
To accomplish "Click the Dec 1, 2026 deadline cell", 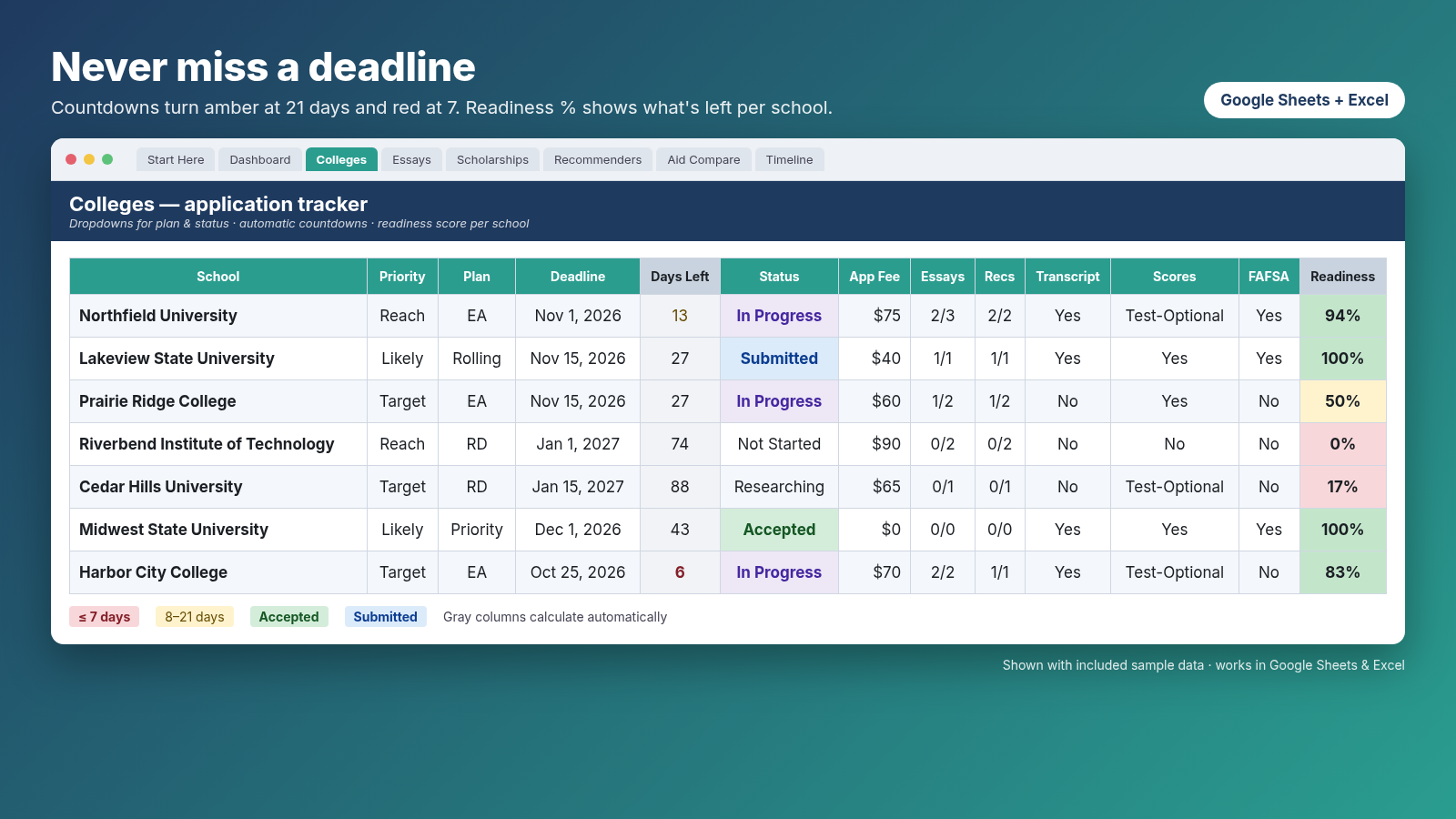I will [x=578, y=530].
